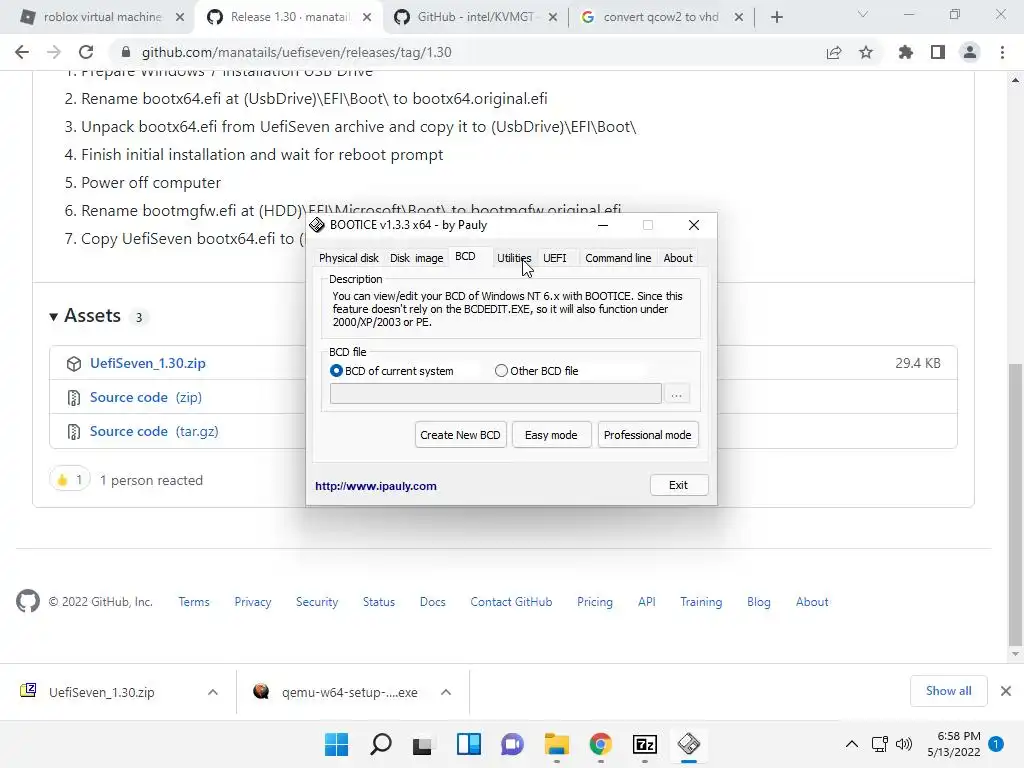The width and height of the screenshot is (1024, 768).
Task: Collapse the Assets section triangle
Action: pyautogui.click(x=54, y=317)
